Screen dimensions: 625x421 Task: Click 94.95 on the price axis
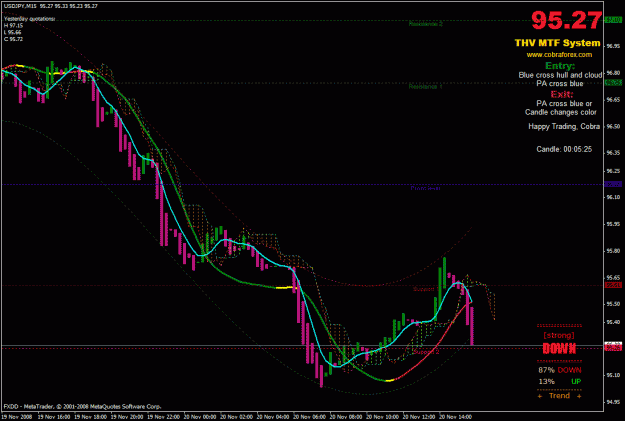(613, 402)
